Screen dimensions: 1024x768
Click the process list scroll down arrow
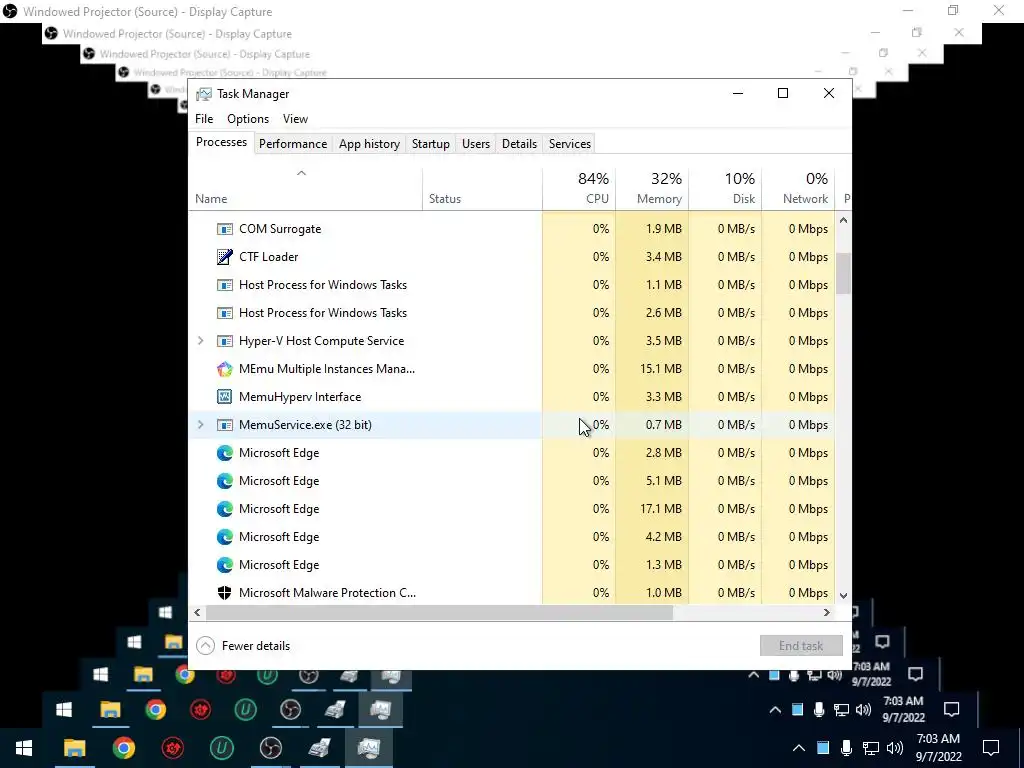click(843, 596)
